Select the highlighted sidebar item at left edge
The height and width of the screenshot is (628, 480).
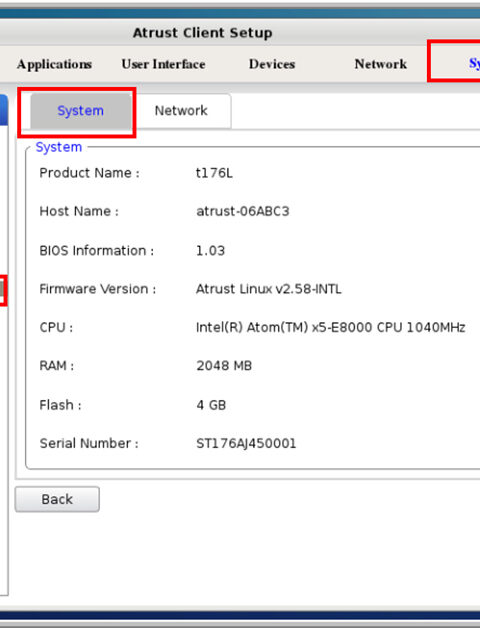click(x=2, y=290)
